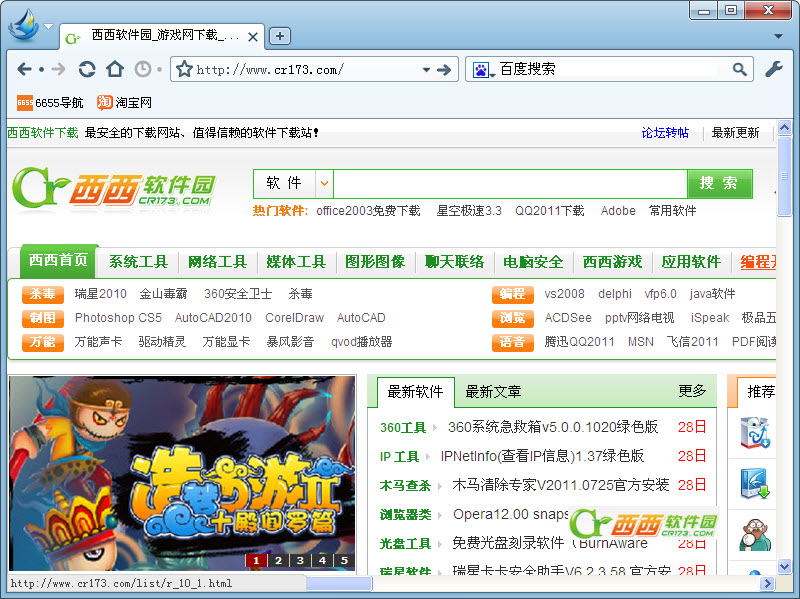Viewport: 800px width, 599px height.
Task: Open the 网络工具 navigation tab
Action: pyautogui.click(x=217, y=262)
